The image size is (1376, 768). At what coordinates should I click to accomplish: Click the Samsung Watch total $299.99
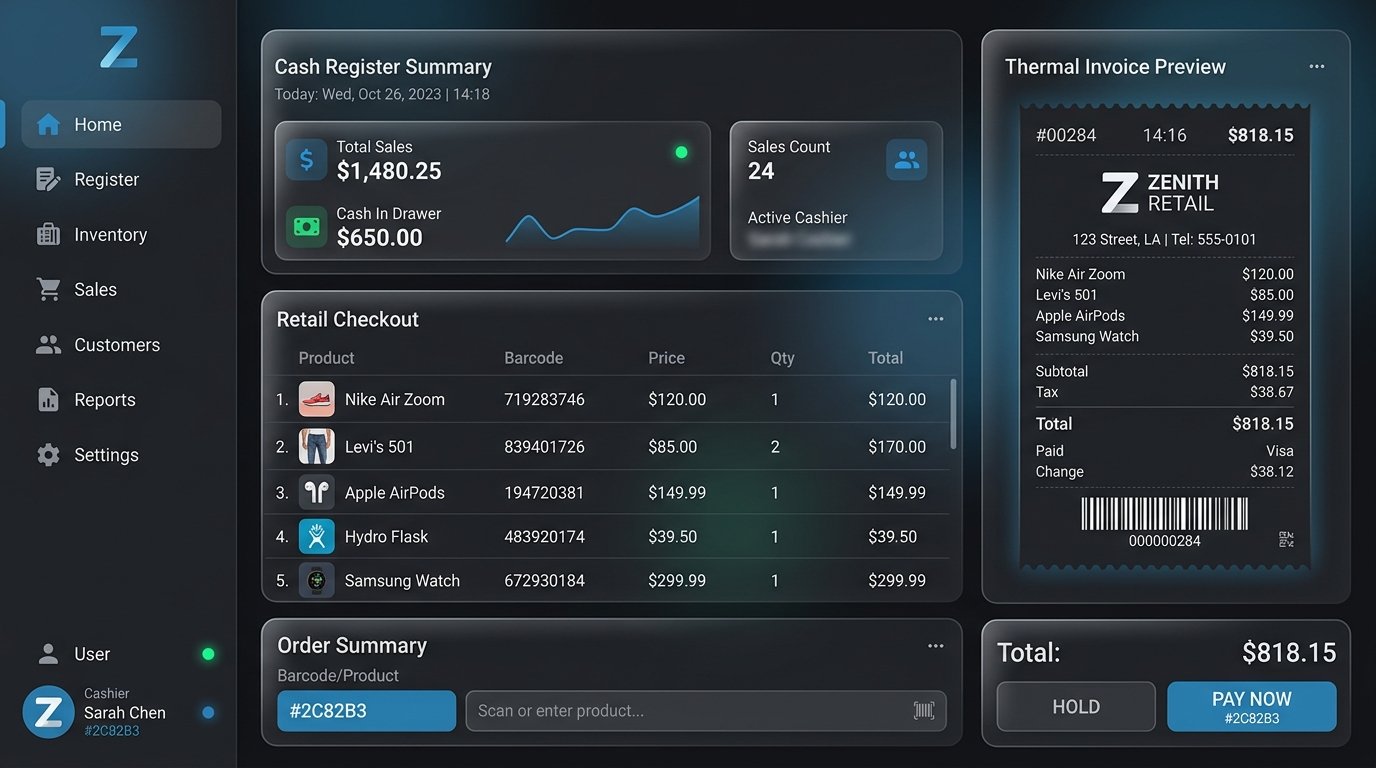(897, 580)
